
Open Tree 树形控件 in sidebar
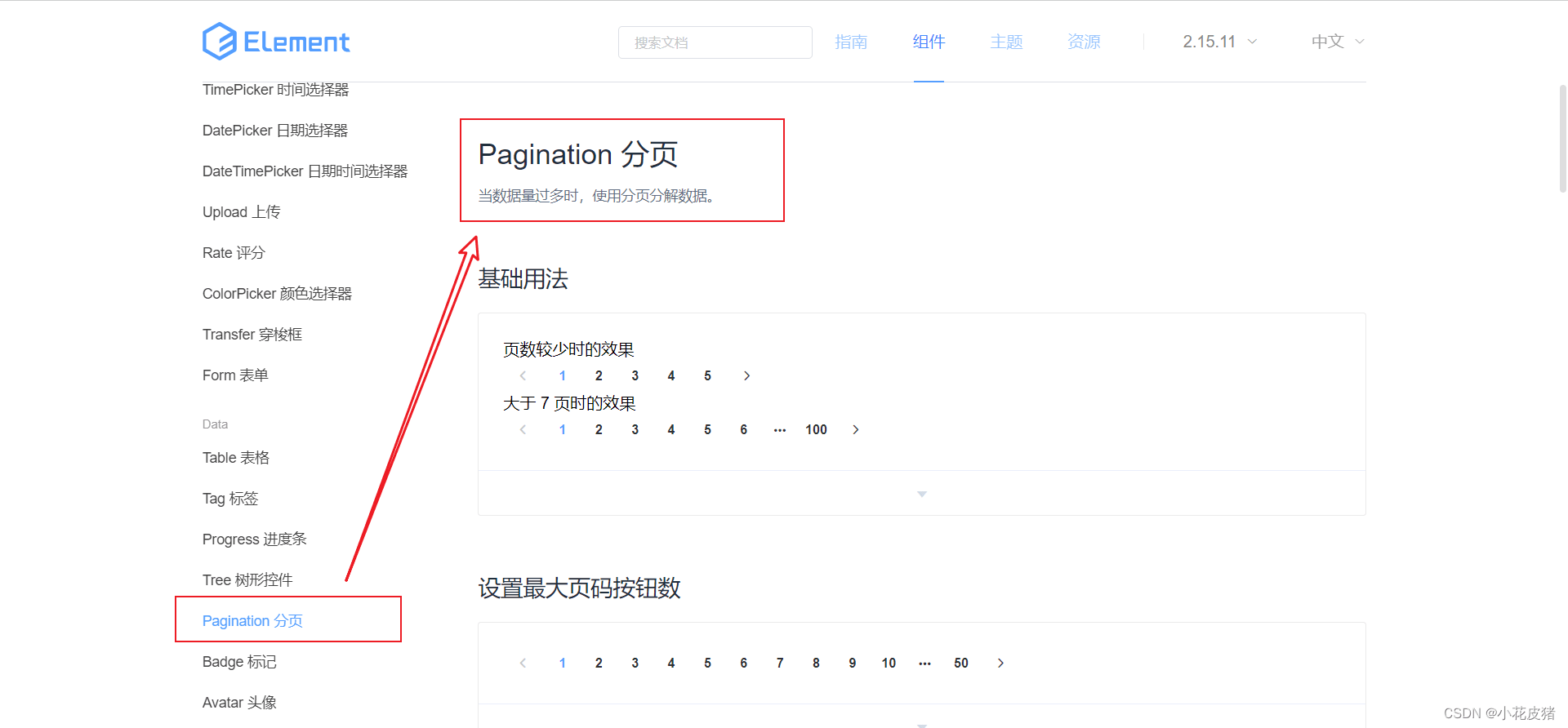click(247, 580)
